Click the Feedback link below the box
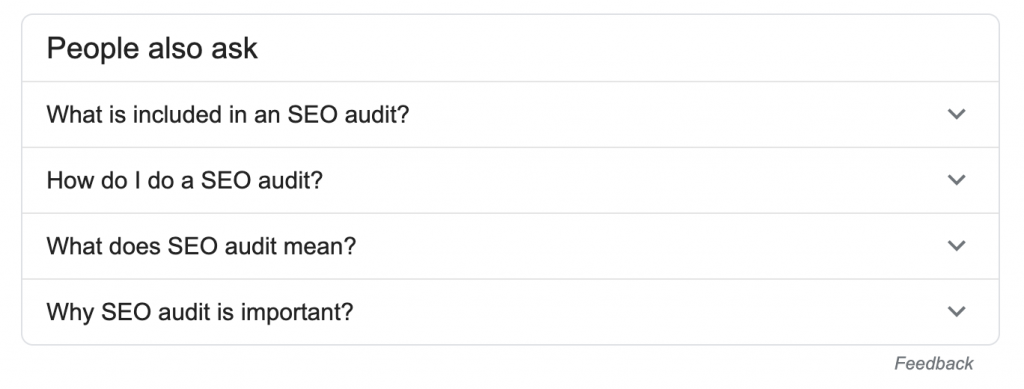Image resolution: width=1024 pixels, height=389 pixels. 934,364
